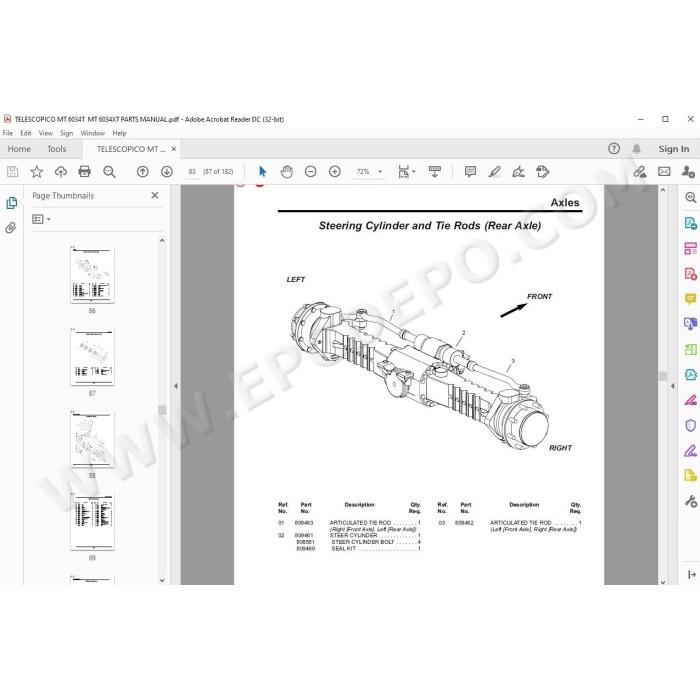Open the Help question mark icon

click(x=614, y=149)
